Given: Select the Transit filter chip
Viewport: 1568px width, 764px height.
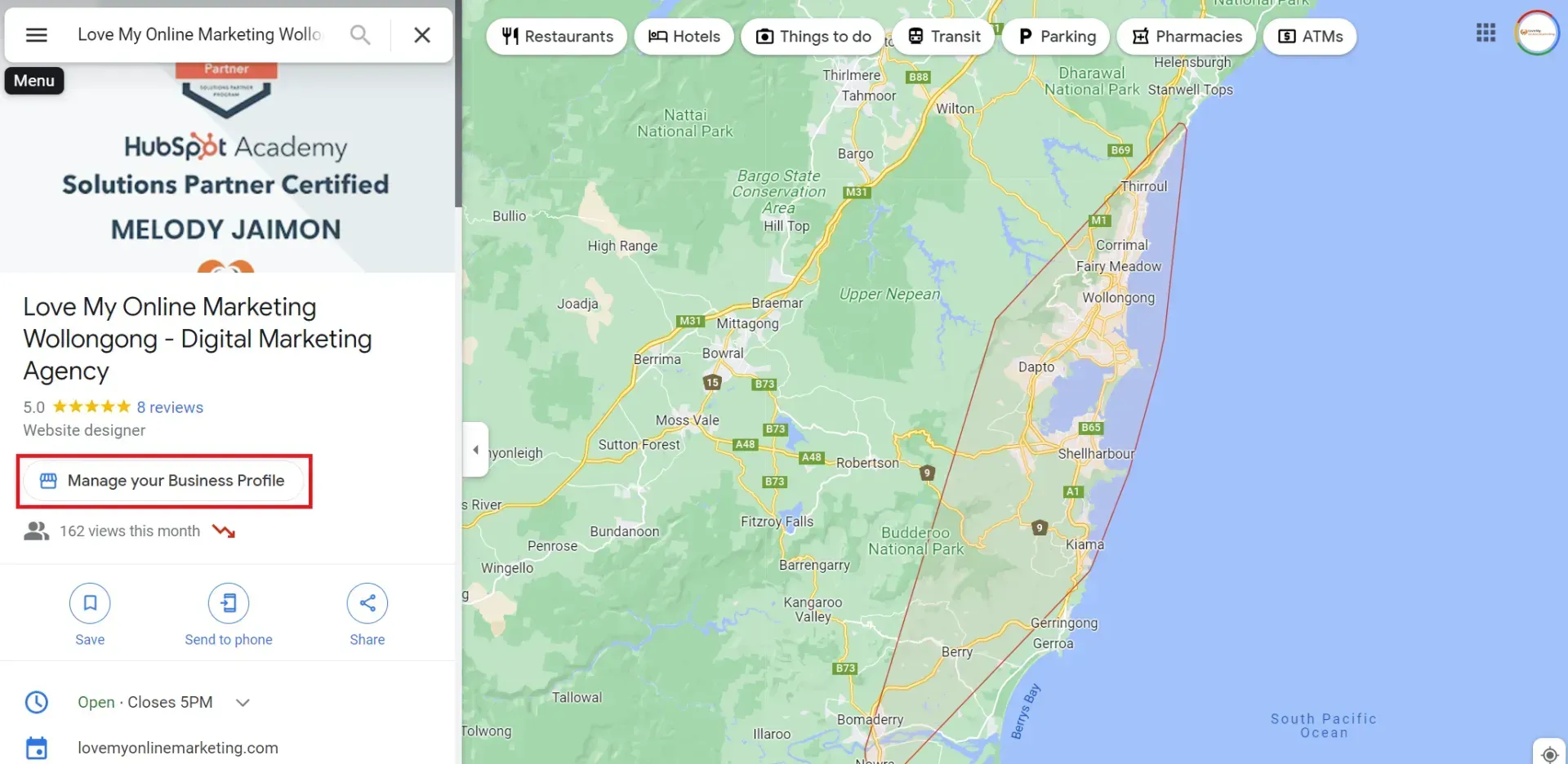Looking at the screenshot, I should coord(944,37).
